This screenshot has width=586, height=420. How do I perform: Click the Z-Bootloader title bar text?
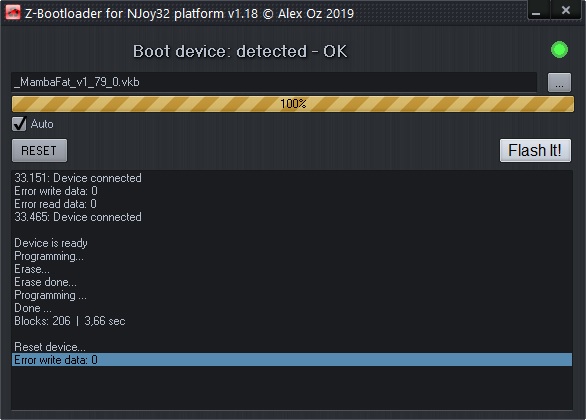189,13
